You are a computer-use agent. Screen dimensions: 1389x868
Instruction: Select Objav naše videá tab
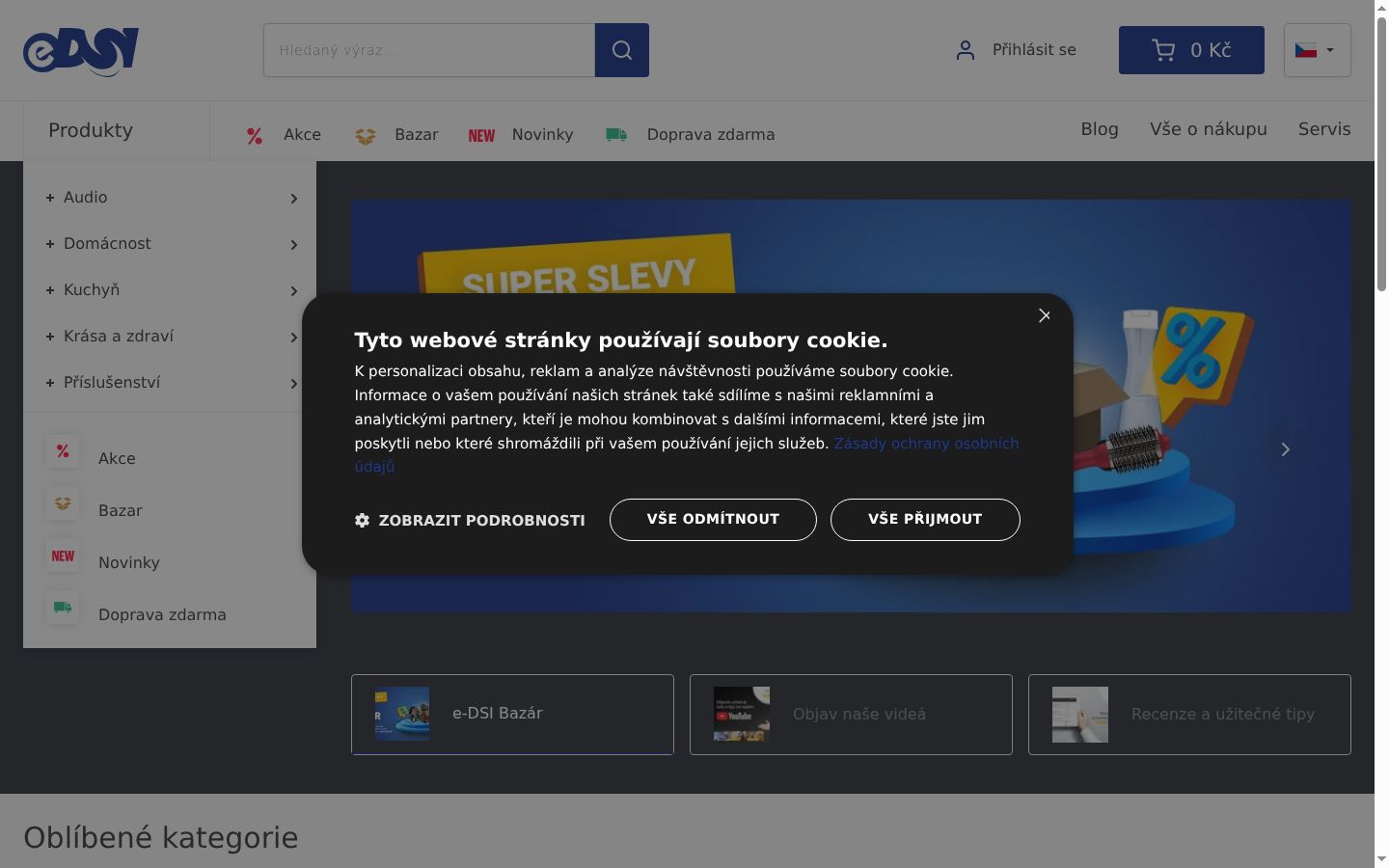(x=851, y=714)
